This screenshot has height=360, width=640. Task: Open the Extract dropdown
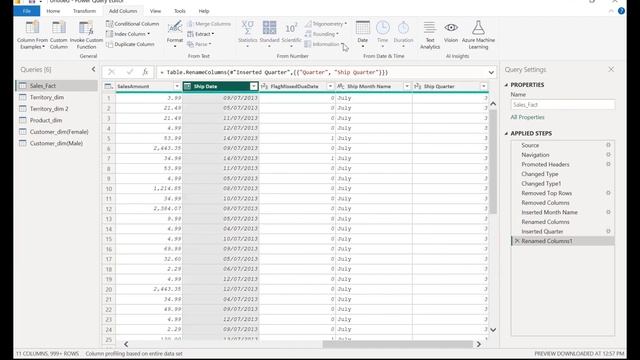coord(200,34)
